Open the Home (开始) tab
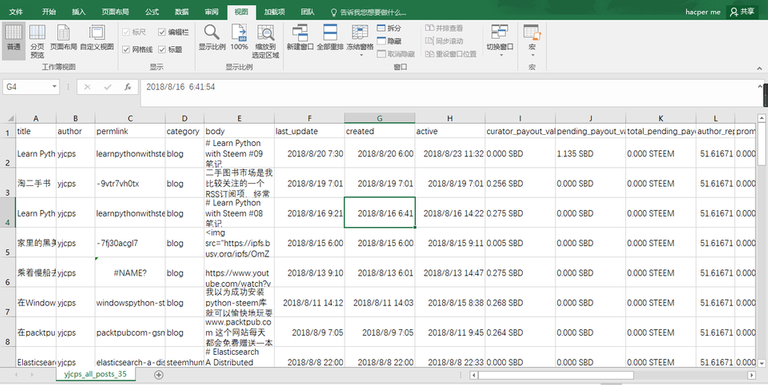 click(x=49, y=12)
